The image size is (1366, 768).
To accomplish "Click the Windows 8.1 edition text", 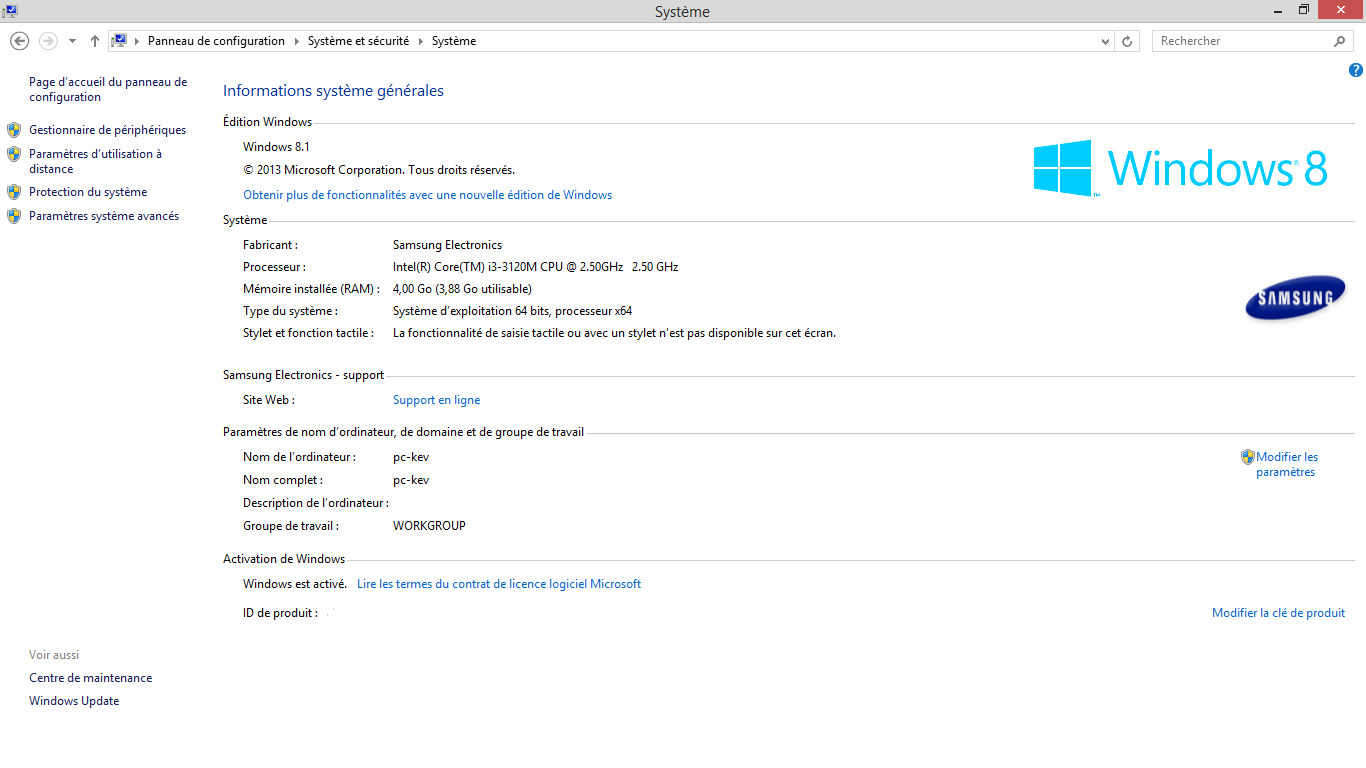I will (276, 147).
